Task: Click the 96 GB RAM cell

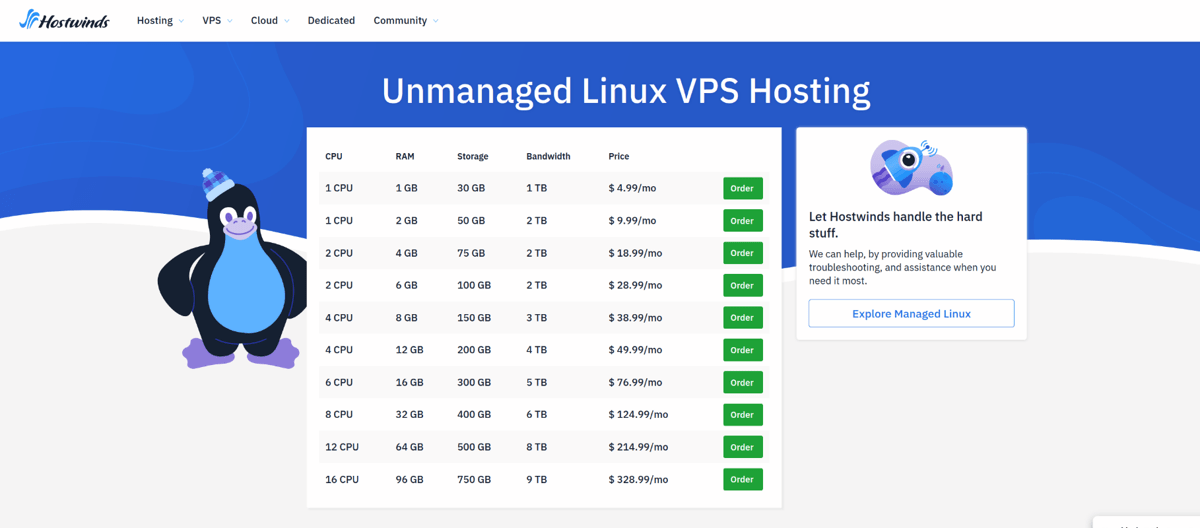Action: pos(410,479)
